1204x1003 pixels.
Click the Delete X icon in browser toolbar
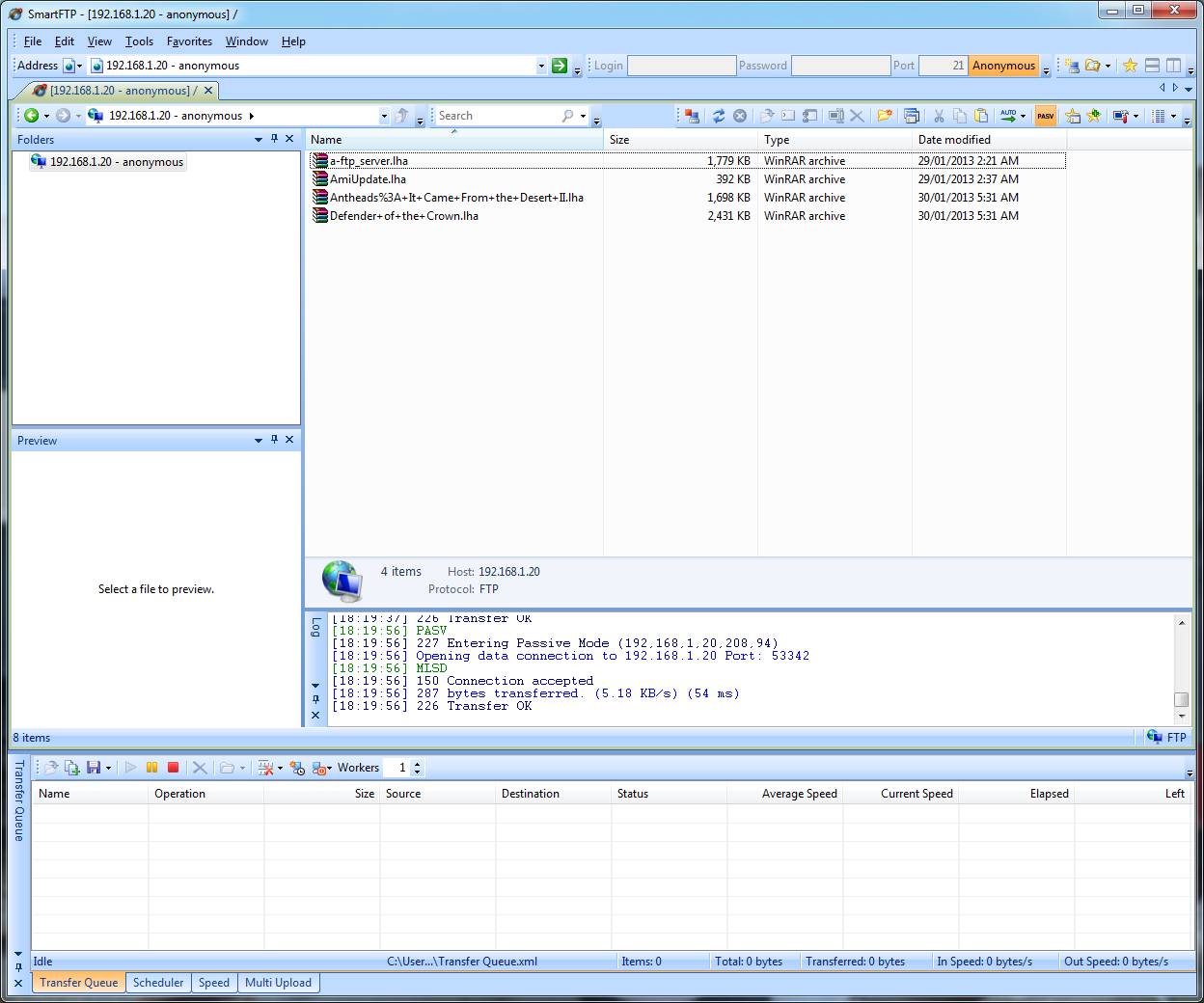[x=857, y=116]
